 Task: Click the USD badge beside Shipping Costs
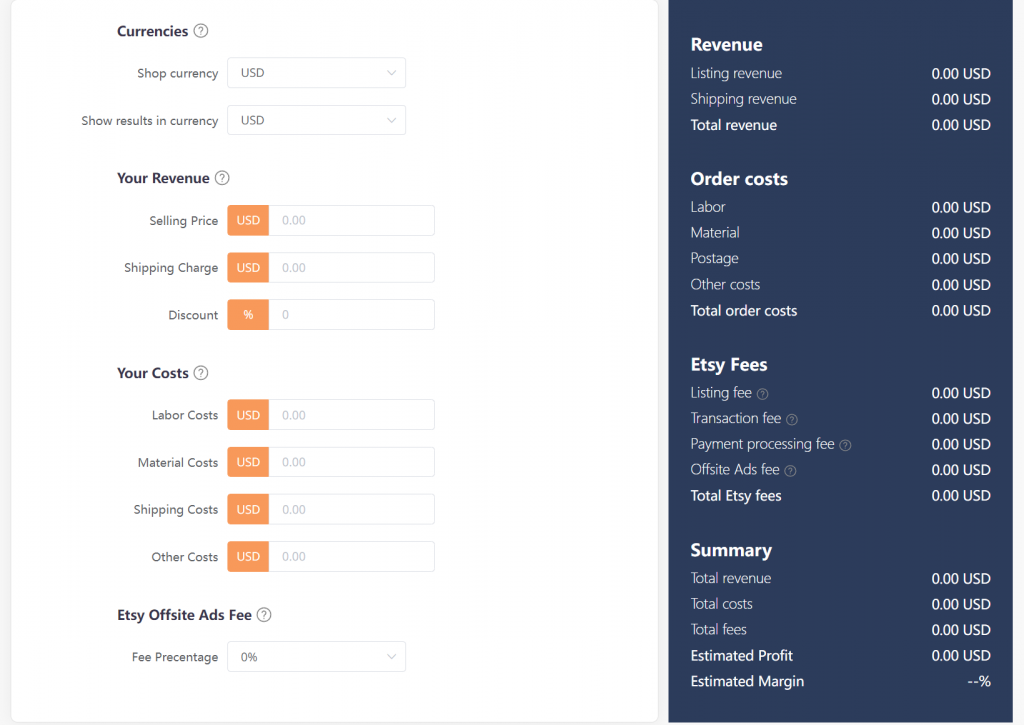click(x=247, y=509)
